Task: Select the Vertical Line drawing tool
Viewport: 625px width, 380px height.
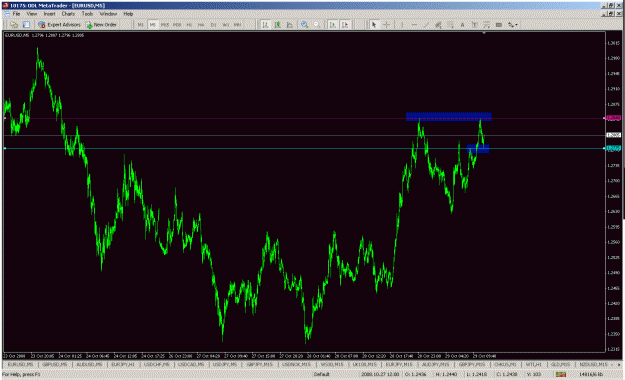Action: 402,25
